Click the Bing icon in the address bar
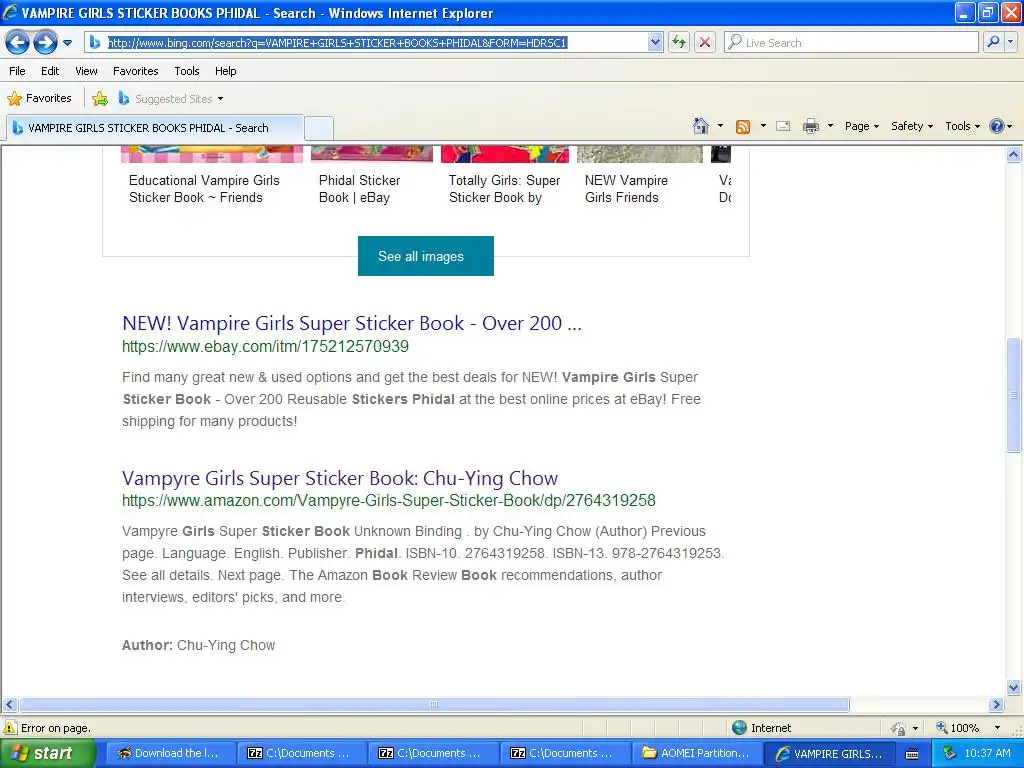 [x=95, y=42]
